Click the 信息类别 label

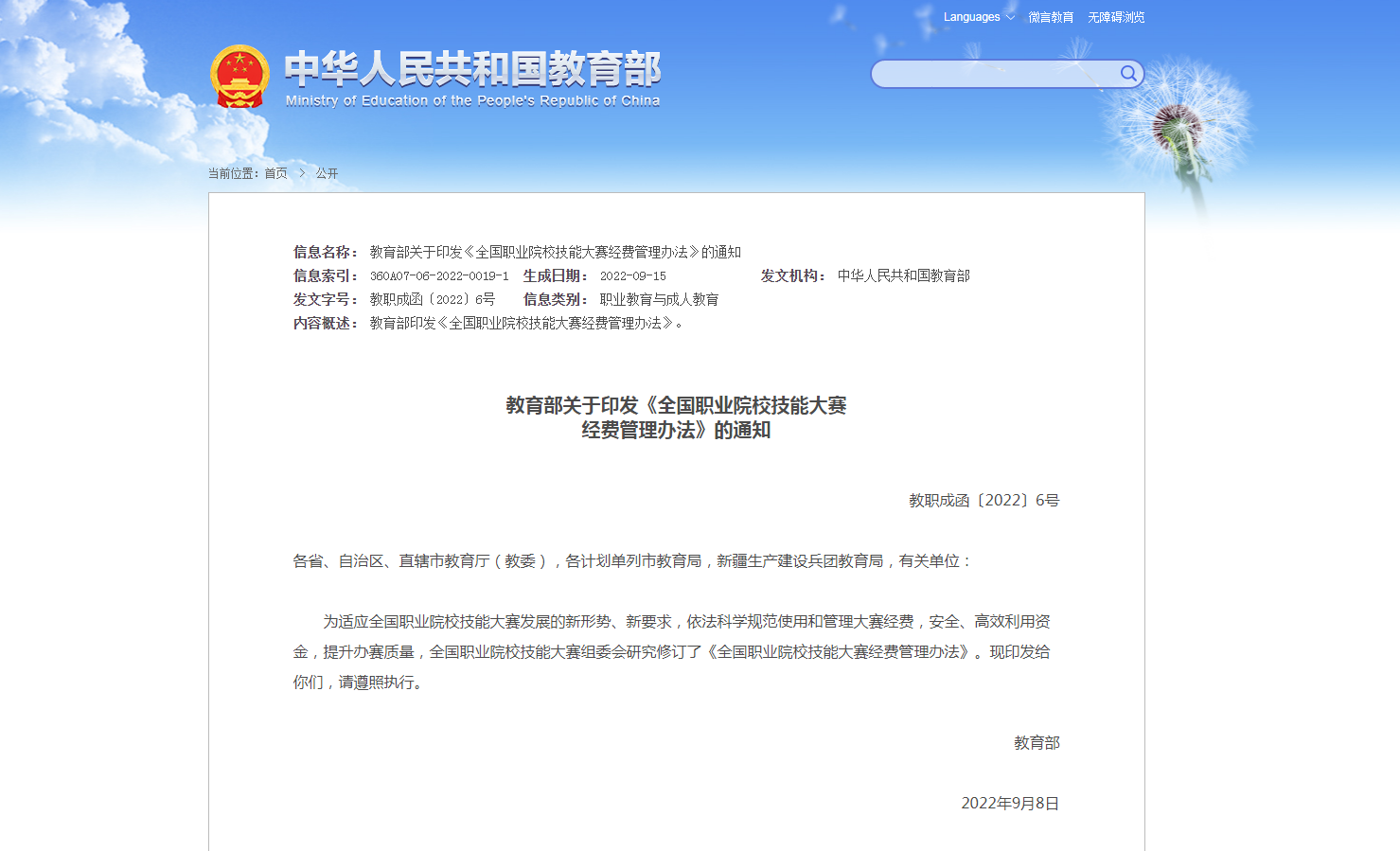[556, 299]
